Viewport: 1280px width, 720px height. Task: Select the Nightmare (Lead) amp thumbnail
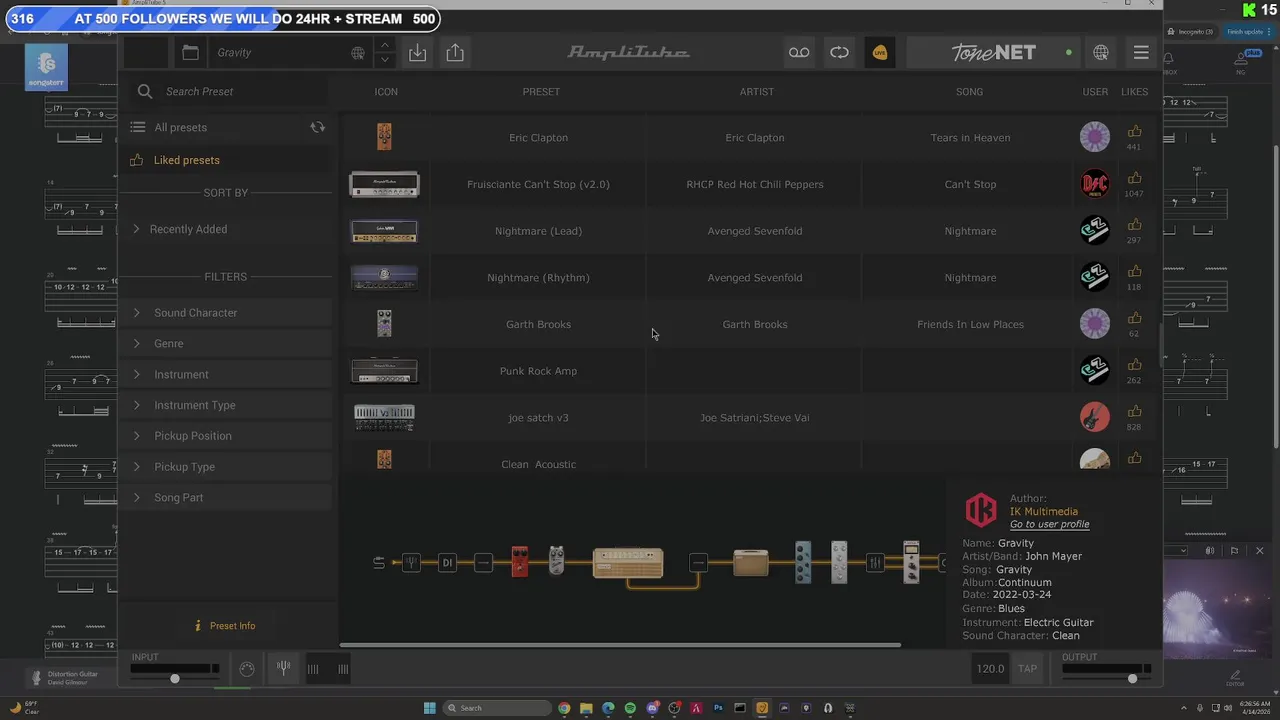(x=384, y=231)
